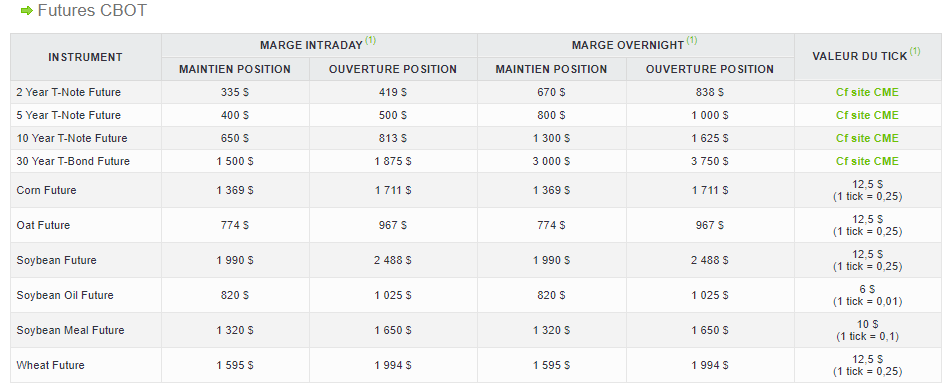Click the Futures CBOT section heading
Viewport: 947px width, 389px height.
92,10
